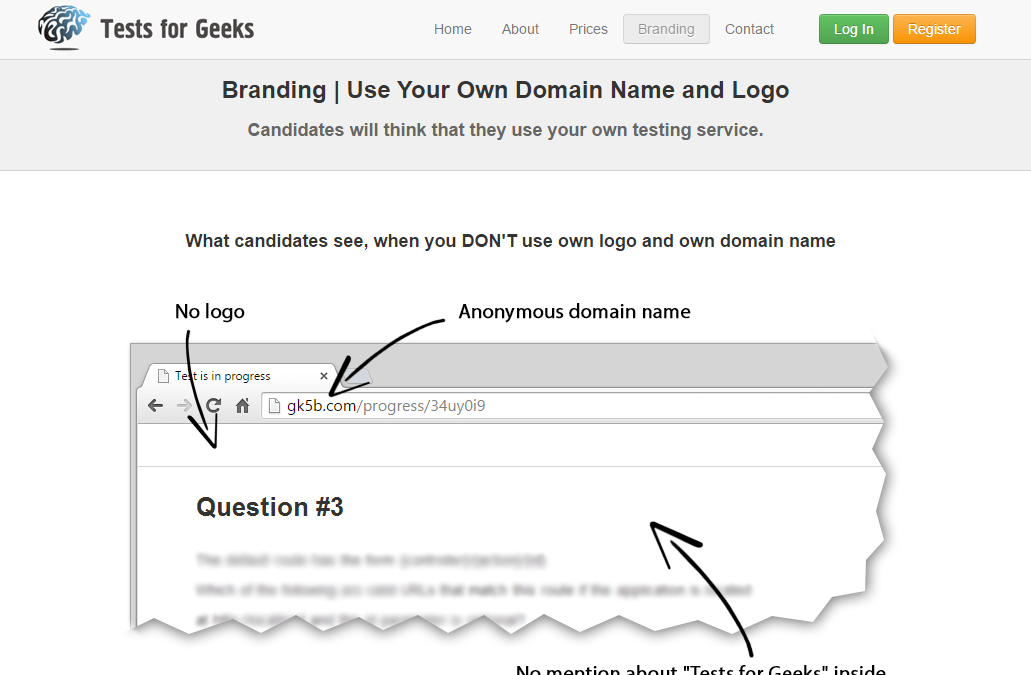Click the Tests for Geeks brain logo
This screenshot has width=1031, height=675.
(x=62, y=28)
